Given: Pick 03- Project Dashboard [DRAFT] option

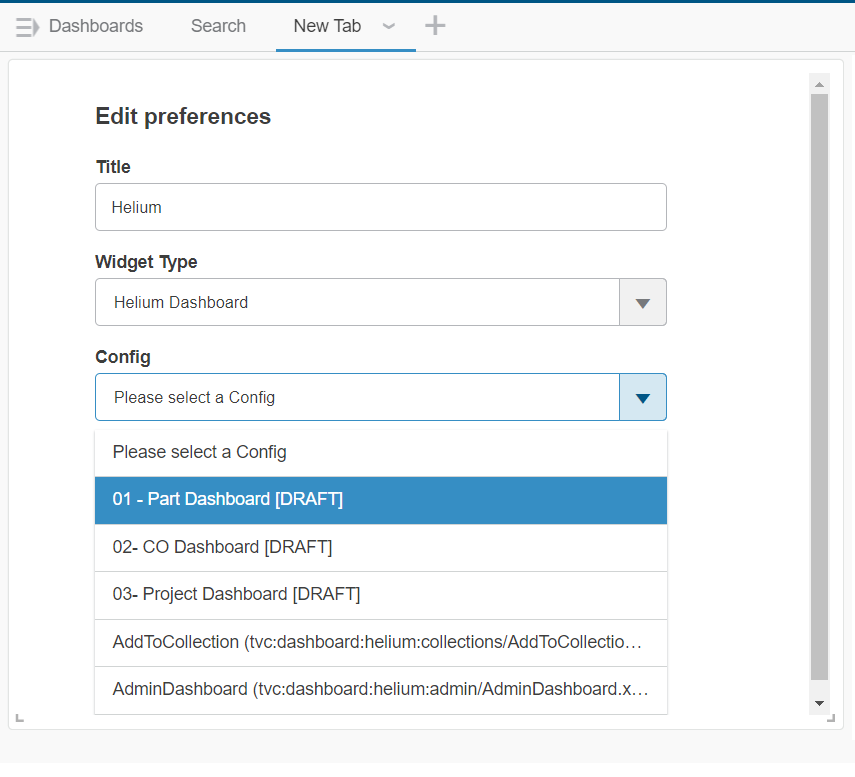Looking at the screenshot, I should 380,594.
